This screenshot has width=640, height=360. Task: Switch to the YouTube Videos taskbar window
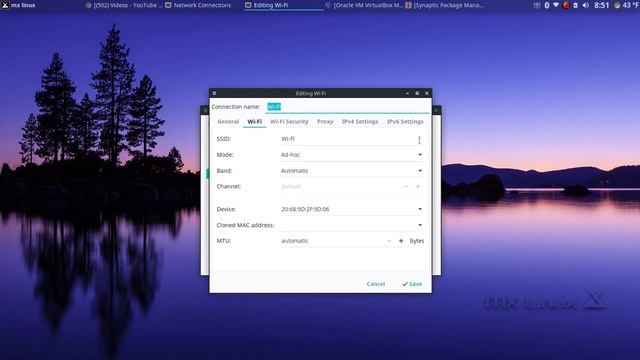click(x=124, y=5)
